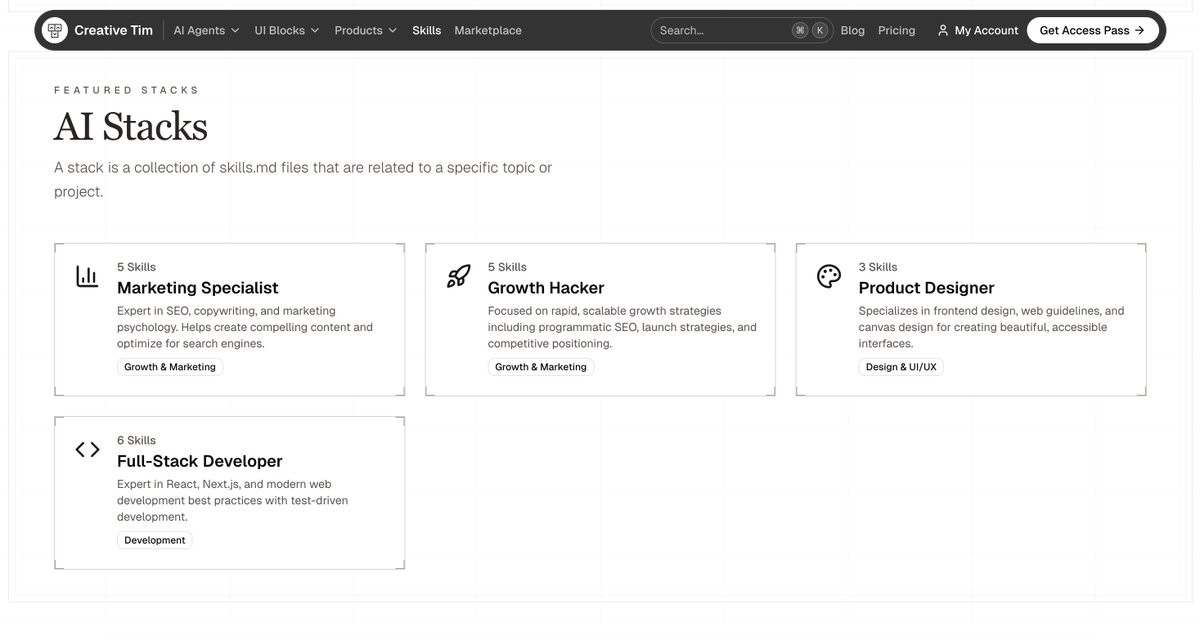Screen dimensions: 1200x640
Task: Open the Blog page link
Action: (853, 30)
